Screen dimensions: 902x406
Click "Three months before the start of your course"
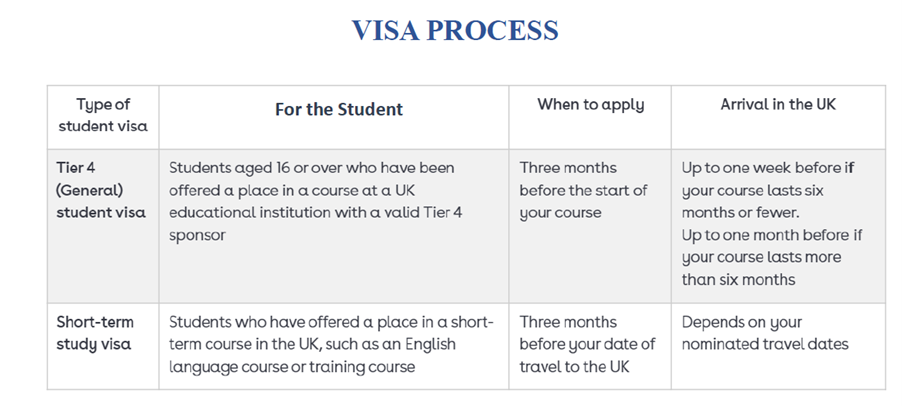pyautogui.click(x=583, y=189)
